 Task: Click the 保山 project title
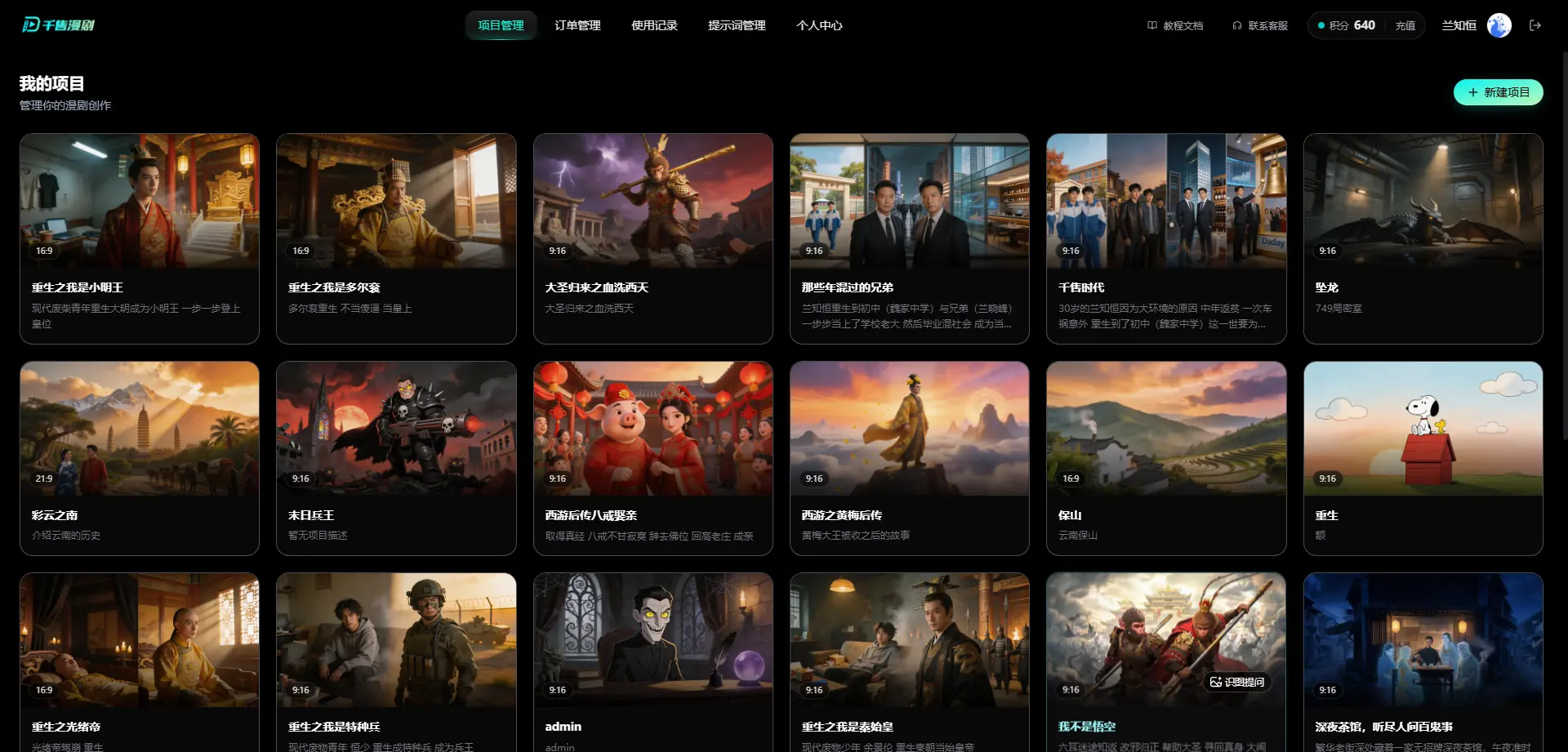click(1070, 515)
